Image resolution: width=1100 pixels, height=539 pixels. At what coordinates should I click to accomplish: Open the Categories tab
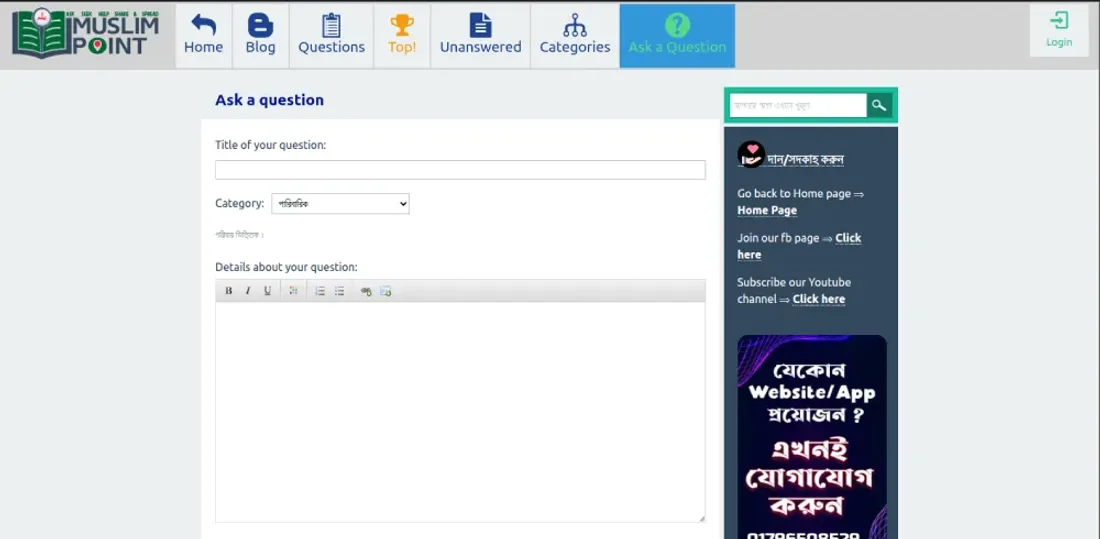[x=575, y=35]
